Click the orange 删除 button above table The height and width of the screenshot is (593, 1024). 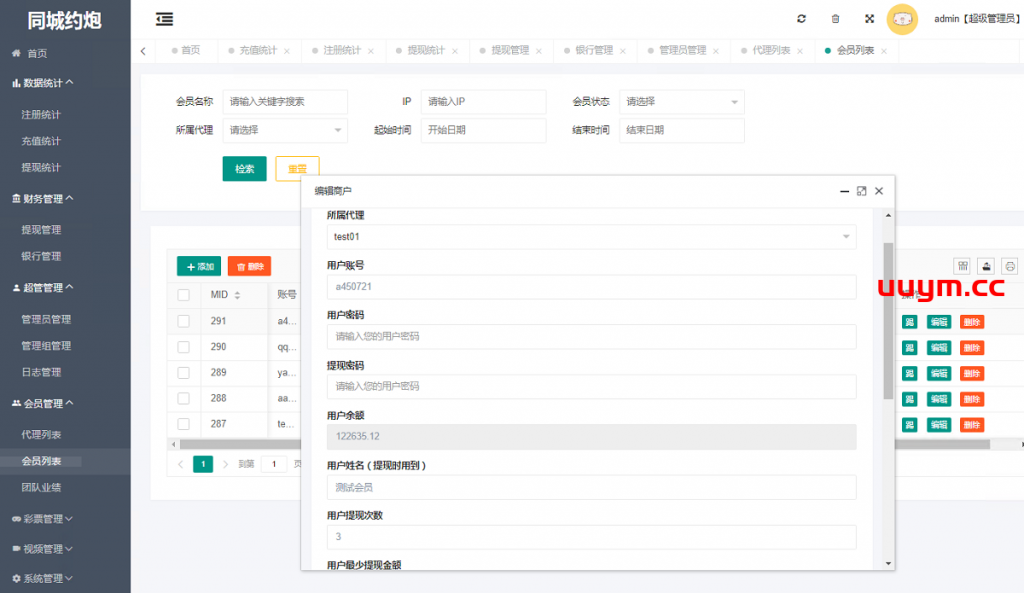249,266
